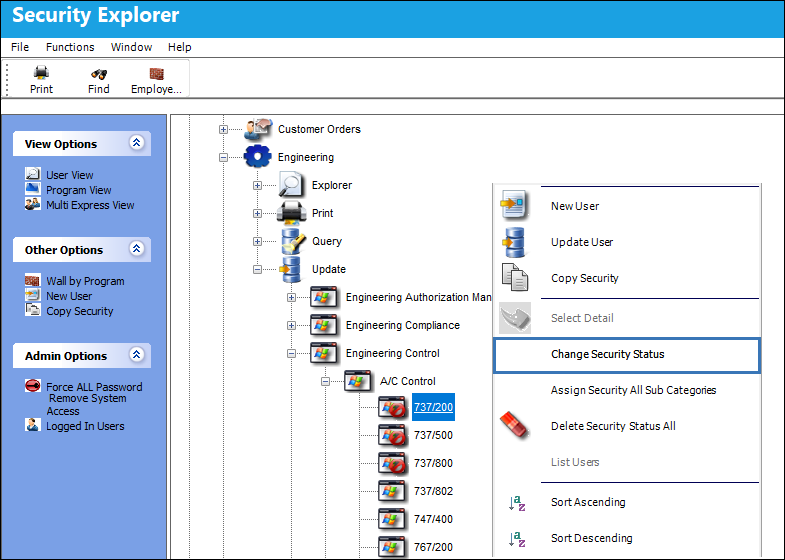Click the Update User database icon

pos(515,242)
